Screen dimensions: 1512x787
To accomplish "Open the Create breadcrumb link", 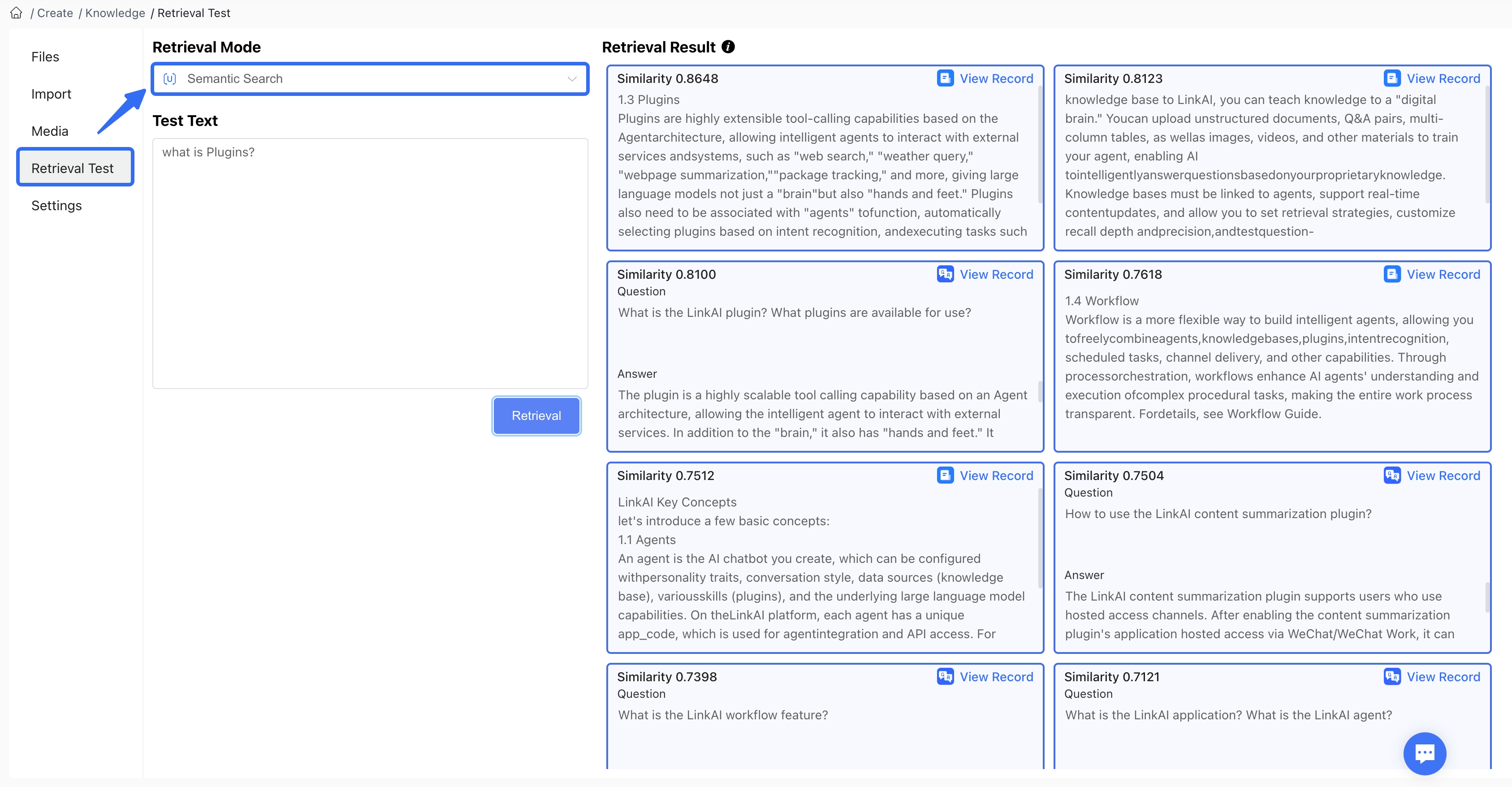I will pyautogui.click(x=55, y=13).
